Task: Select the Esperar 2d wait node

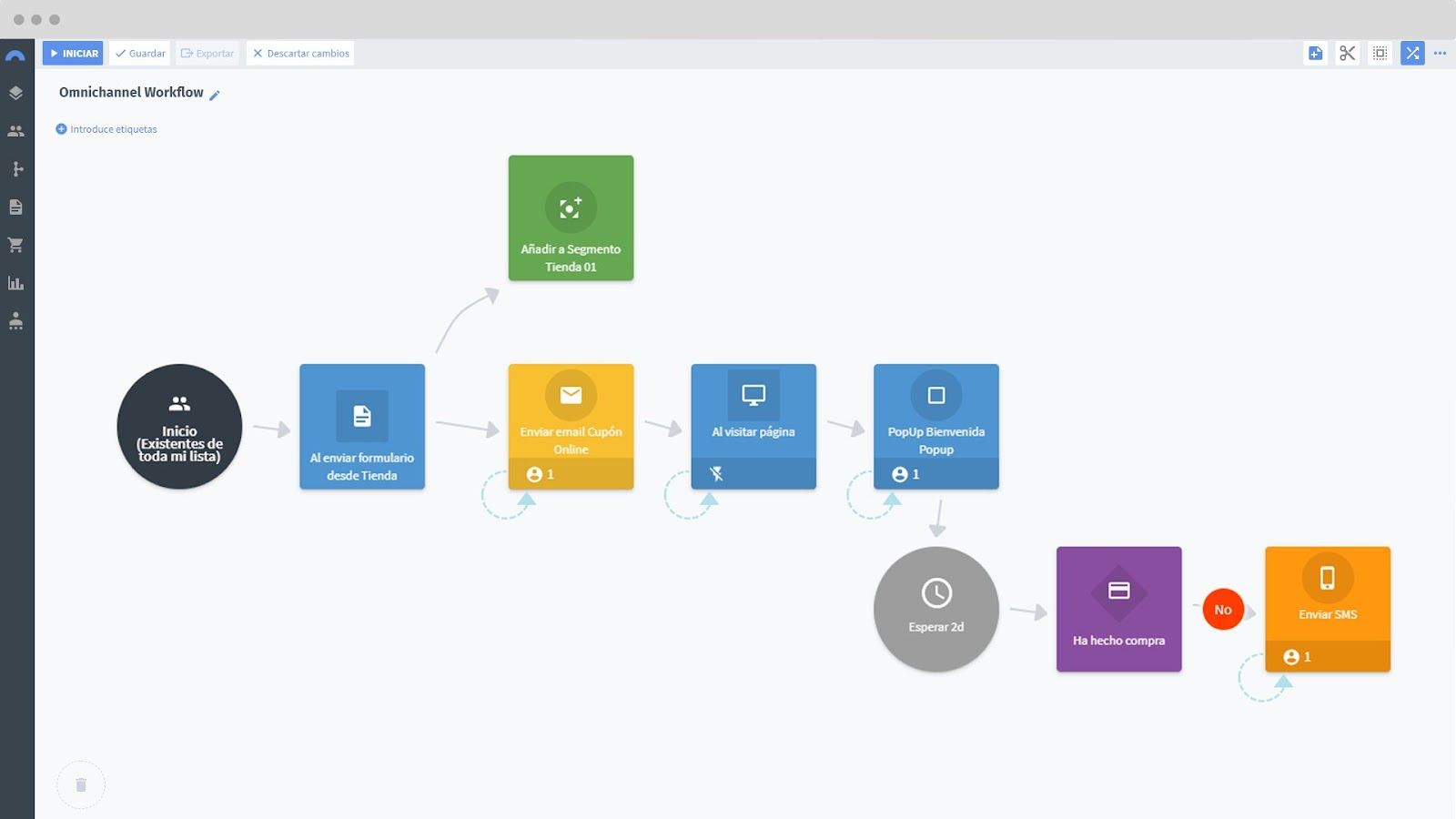Action: click(936, 610)
